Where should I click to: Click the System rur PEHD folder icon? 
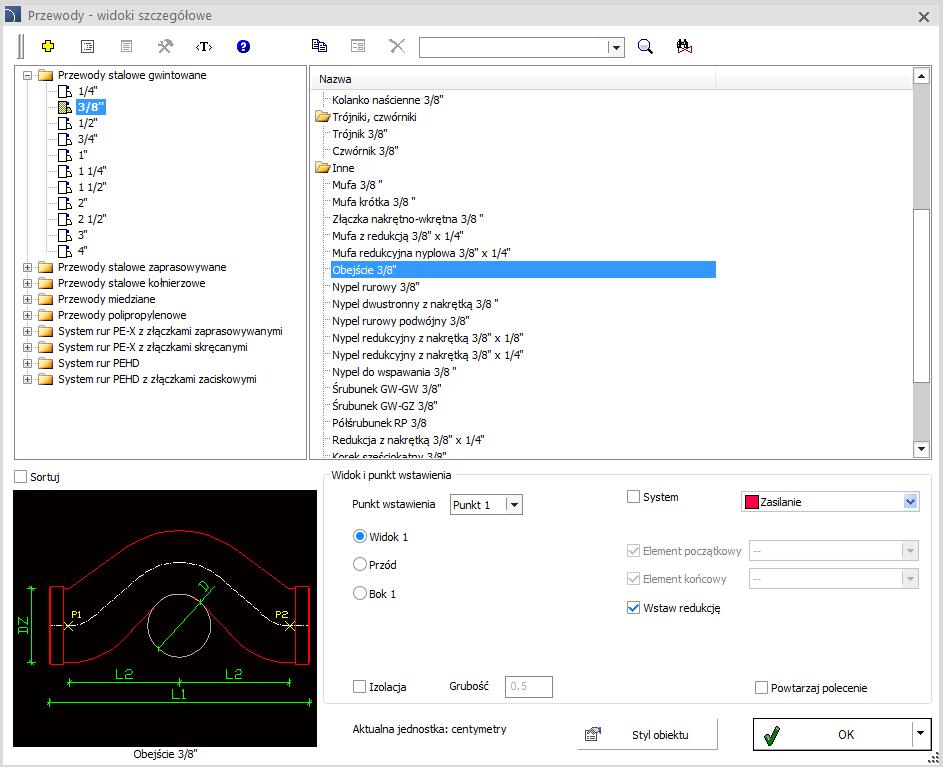click(x=46, y=363)
